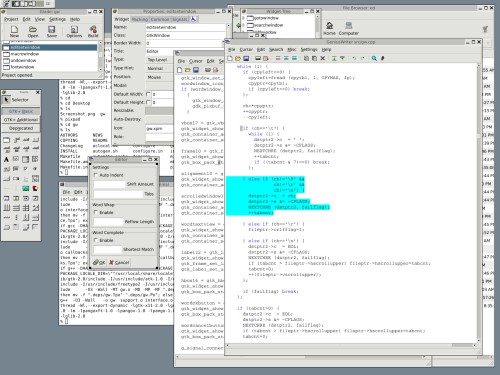Screen dimensions: 500x375
Task: Pick the window widget icon in palette
Action: tap(6, 140)
